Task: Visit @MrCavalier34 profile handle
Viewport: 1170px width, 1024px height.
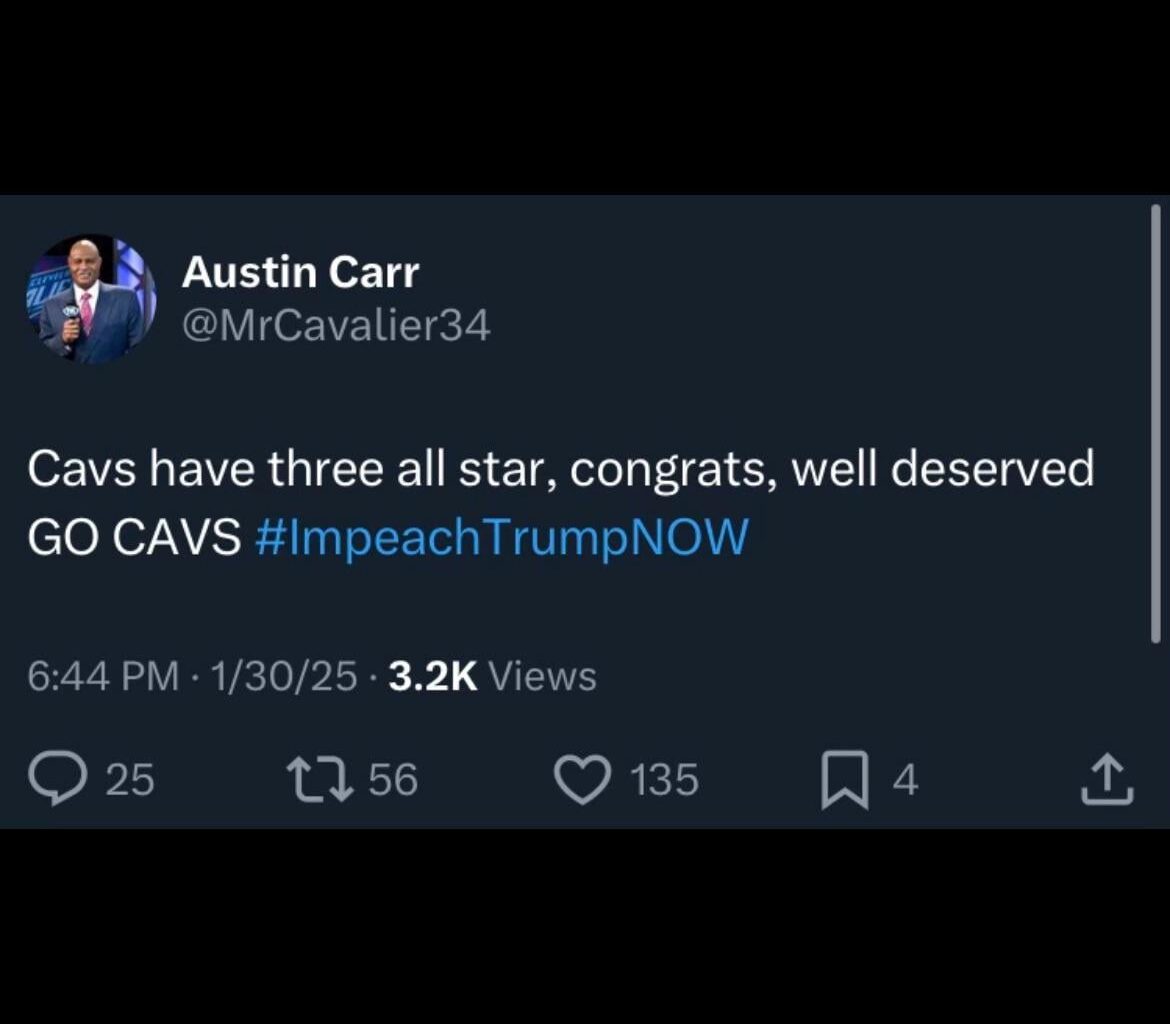Action: (x=336, y=323)
